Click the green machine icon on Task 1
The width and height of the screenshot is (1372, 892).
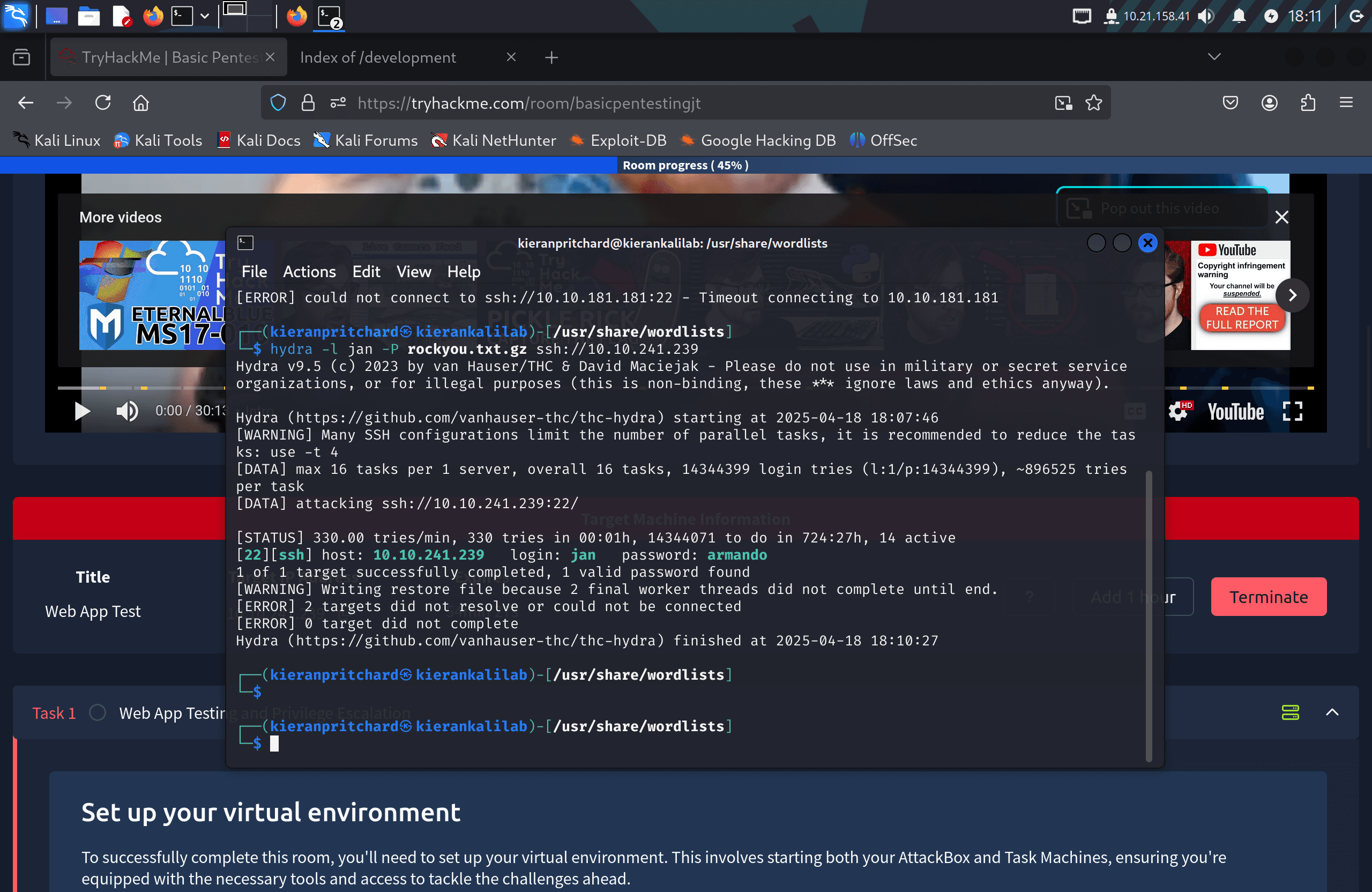click(1290, 712)
